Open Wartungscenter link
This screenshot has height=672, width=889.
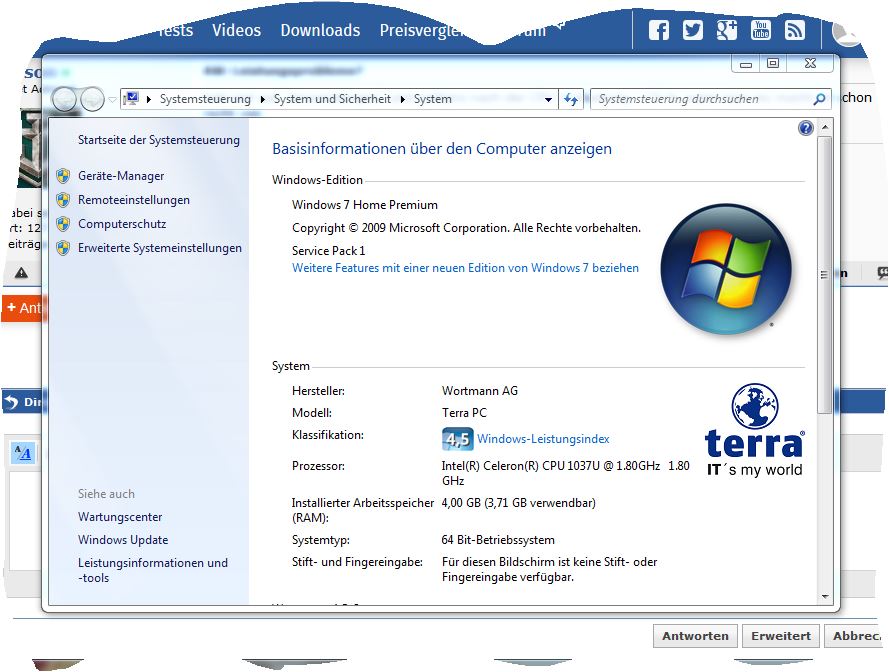click(120, 517)
